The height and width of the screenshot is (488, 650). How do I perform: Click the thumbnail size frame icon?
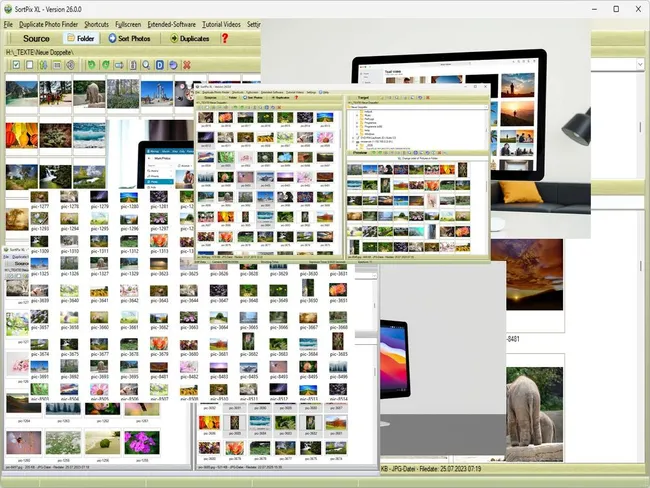57,65
